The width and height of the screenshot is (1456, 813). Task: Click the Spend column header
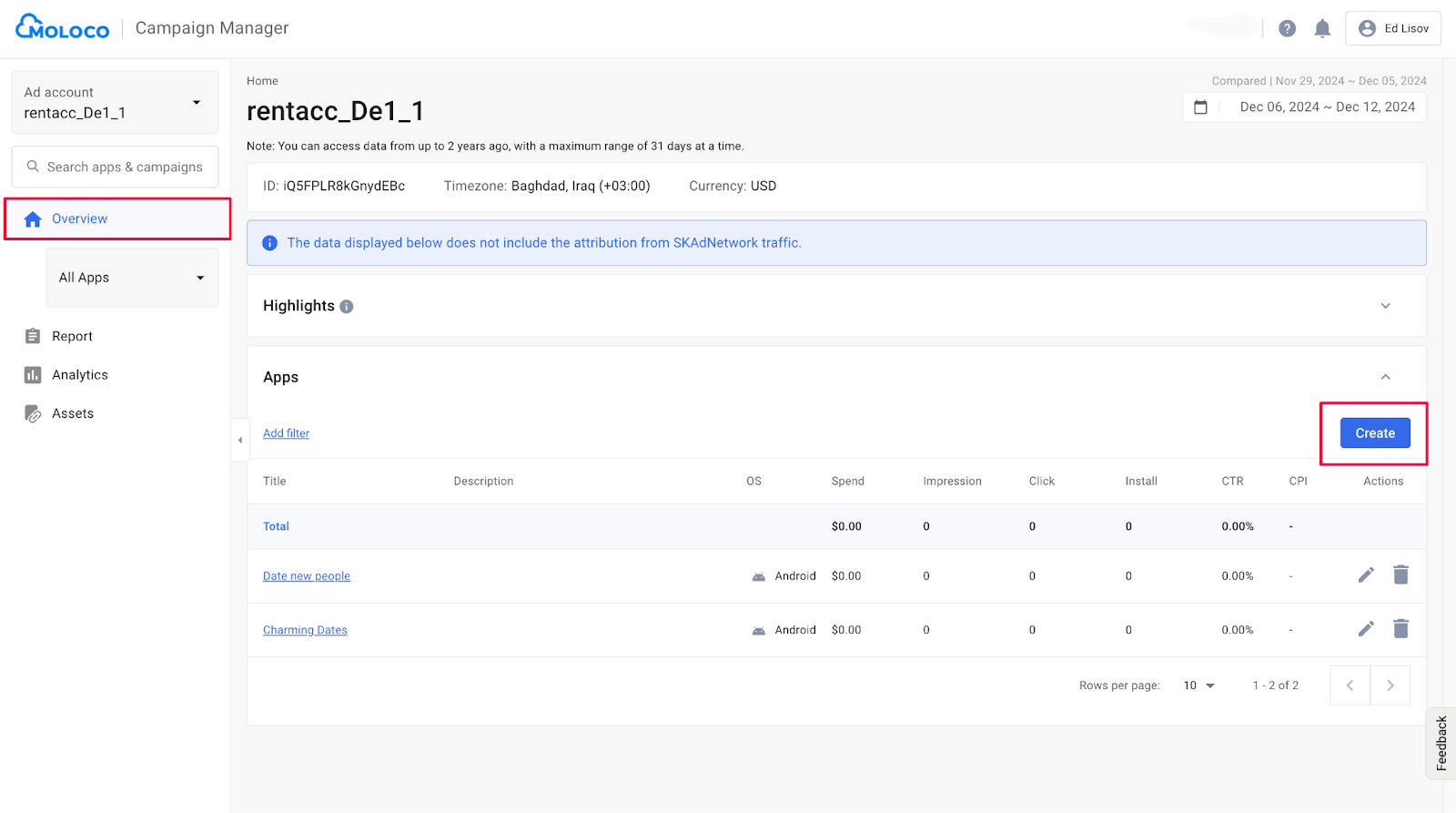coord(847,482)
